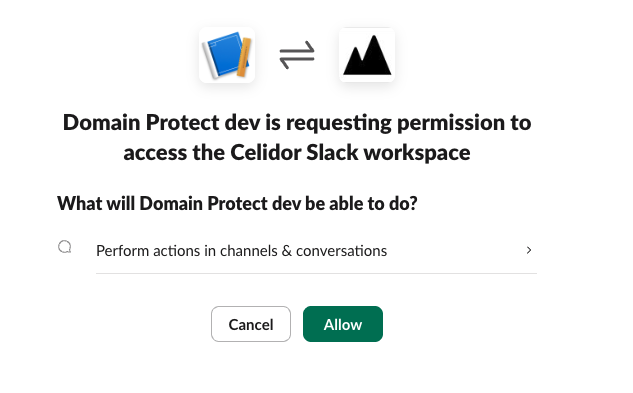Click the lower left-pointing exchange arrow
Image resolution: width=633 pixels, height=393 pixels.
[297, 62]
